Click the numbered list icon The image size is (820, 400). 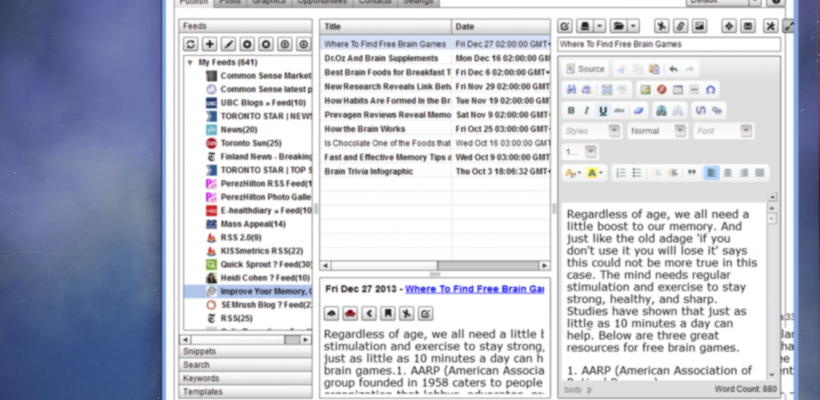621,173
